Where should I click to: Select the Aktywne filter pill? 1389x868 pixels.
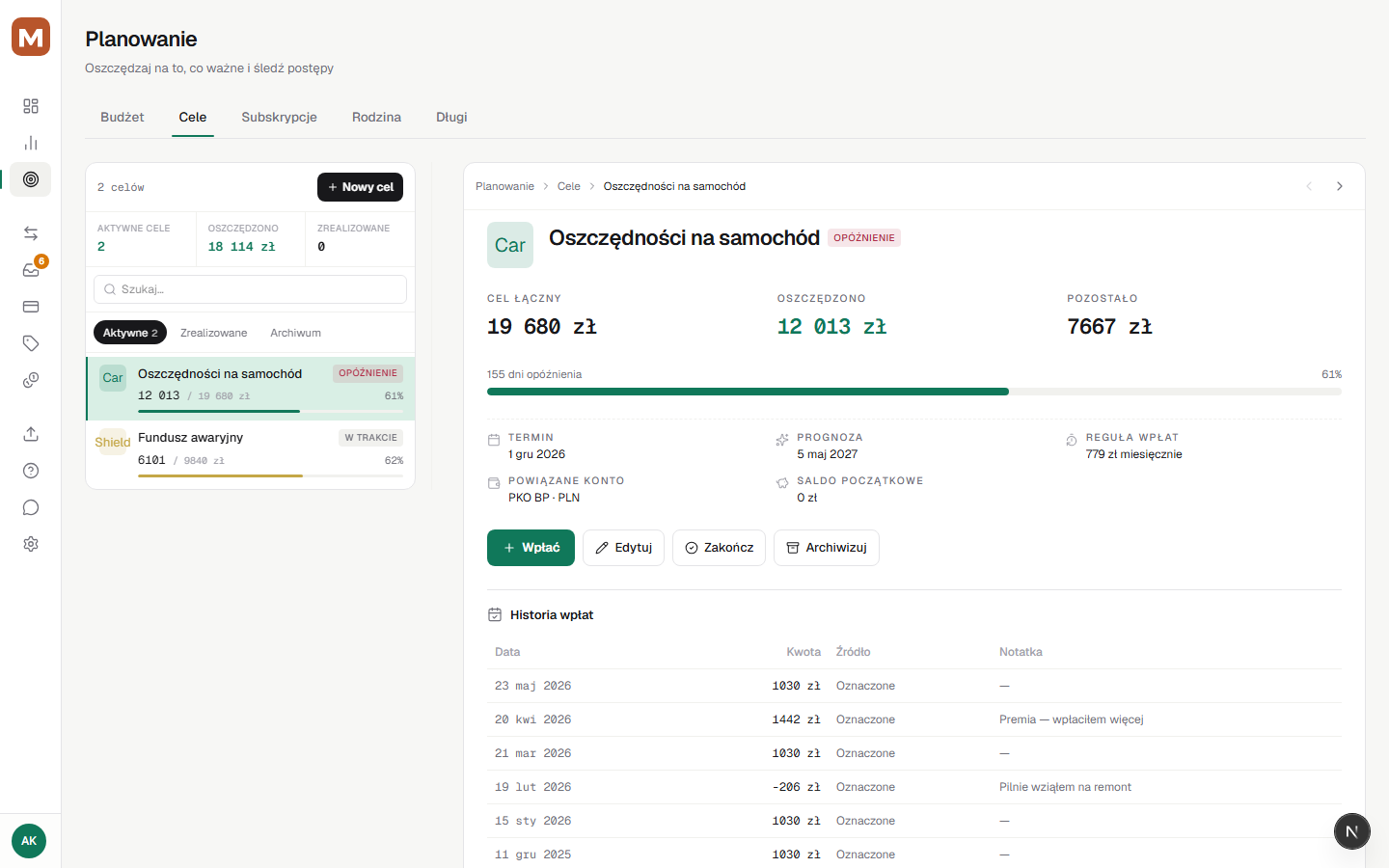[130, 333]
